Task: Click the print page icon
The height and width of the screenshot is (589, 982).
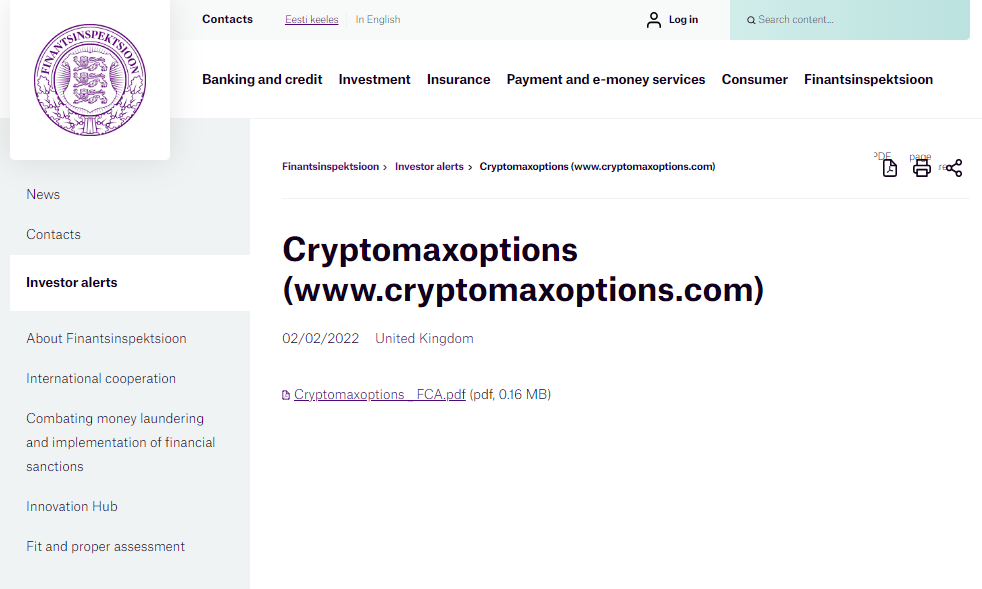Action: point(921,168)
